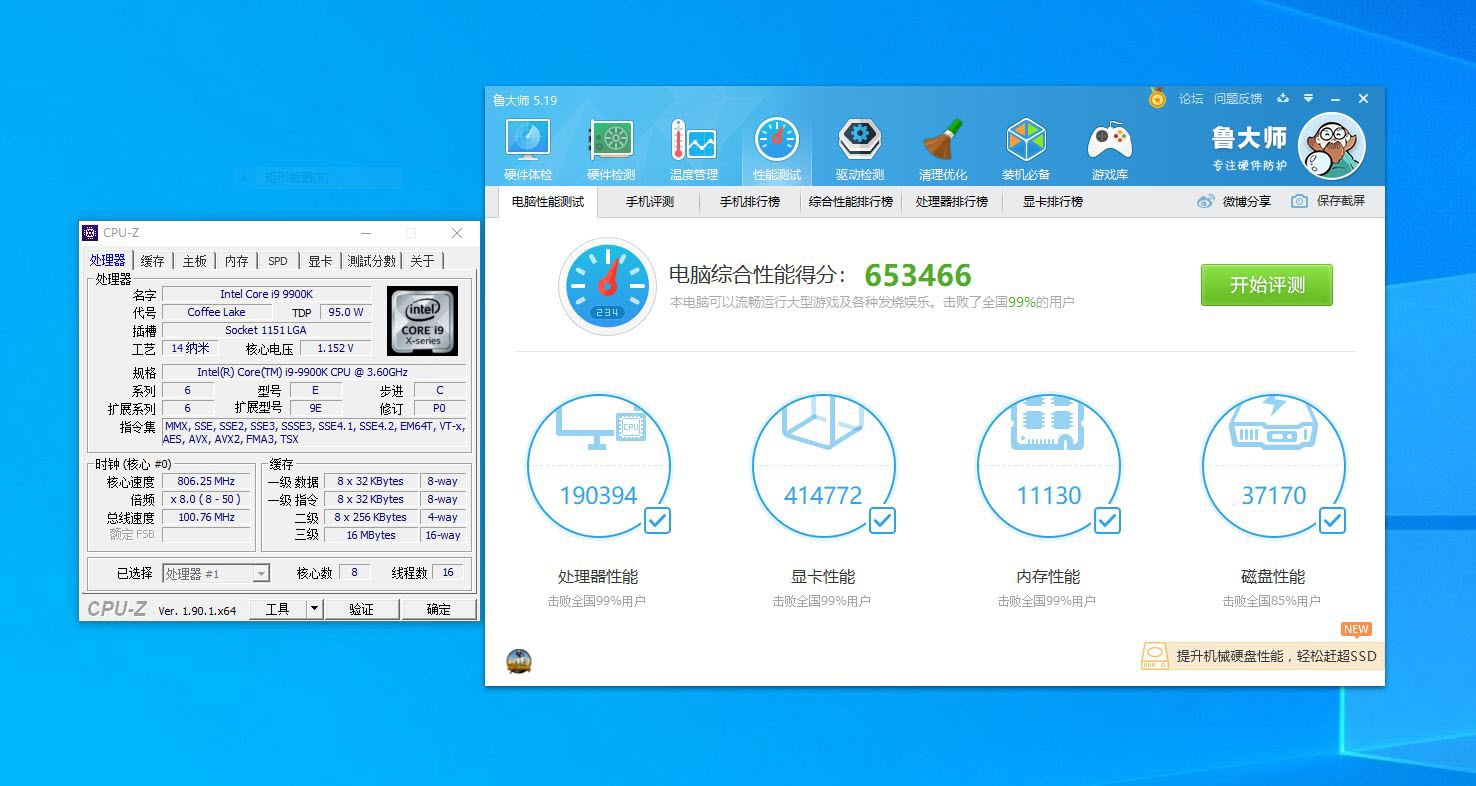
Task: Open the 问题反馈 feedback link
Action: 1238,99
